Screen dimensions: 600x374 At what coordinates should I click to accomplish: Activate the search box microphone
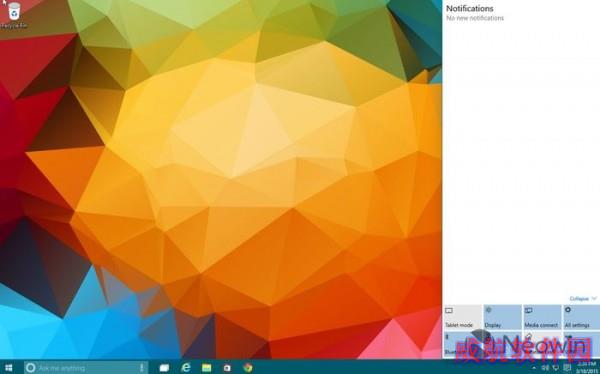[141, 368]
